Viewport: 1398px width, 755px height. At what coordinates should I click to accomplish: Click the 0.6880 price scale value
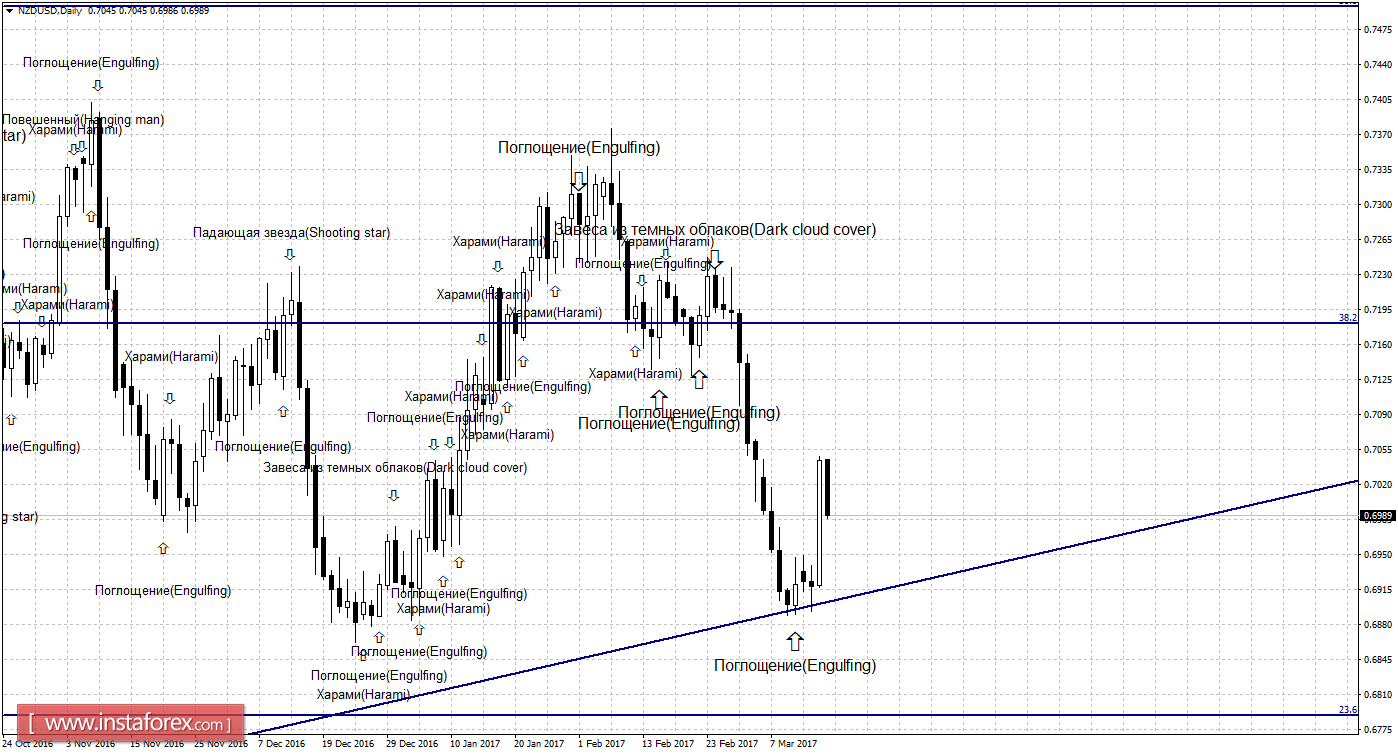click(x=1379, y=624)
